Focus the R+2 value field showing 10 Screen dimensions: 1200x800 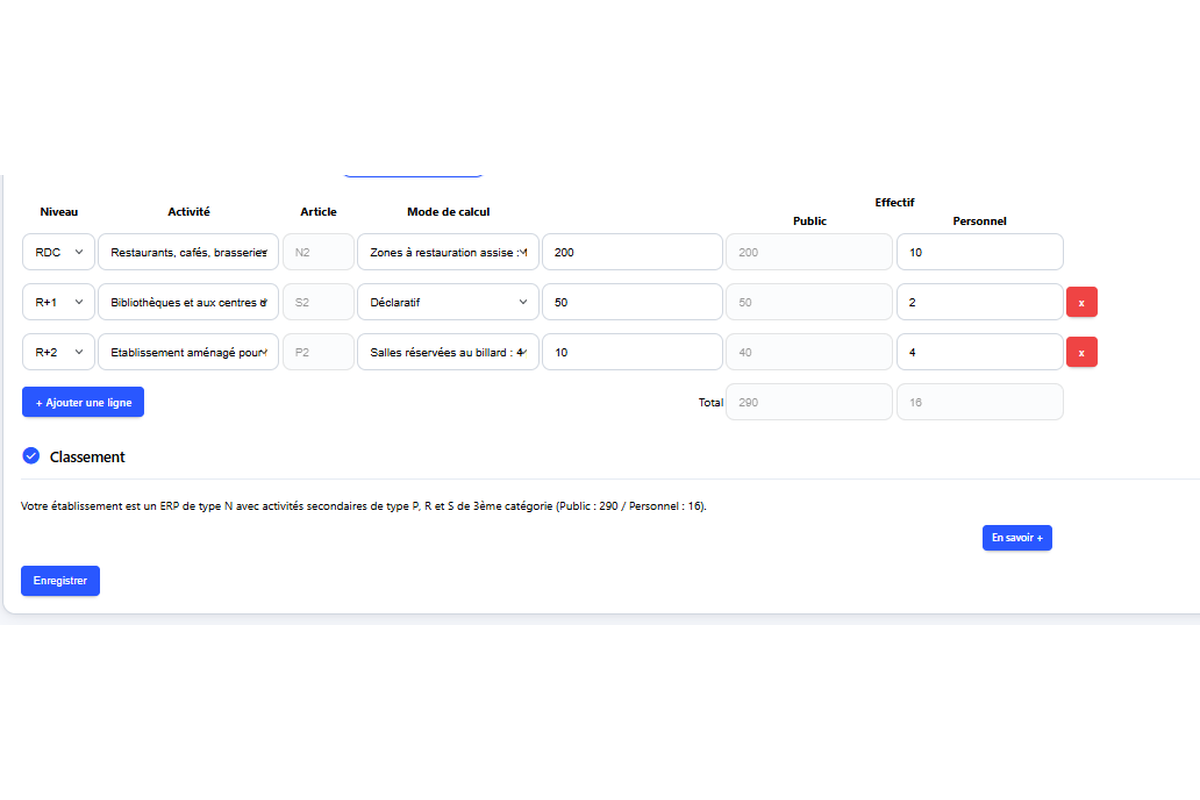click(x=631, y=352)
